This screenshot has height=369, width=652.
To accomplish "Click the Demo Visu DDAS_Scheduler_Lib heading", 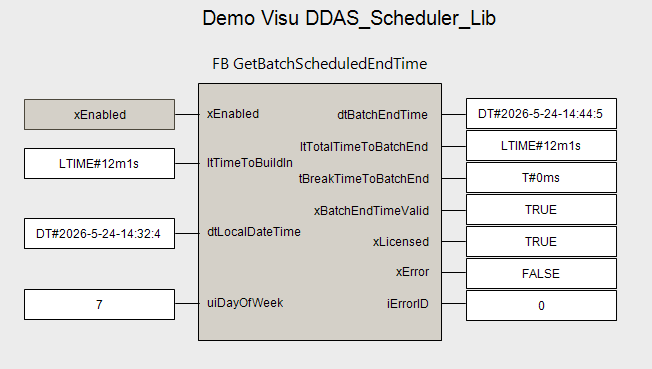I will tap(349, 18).
